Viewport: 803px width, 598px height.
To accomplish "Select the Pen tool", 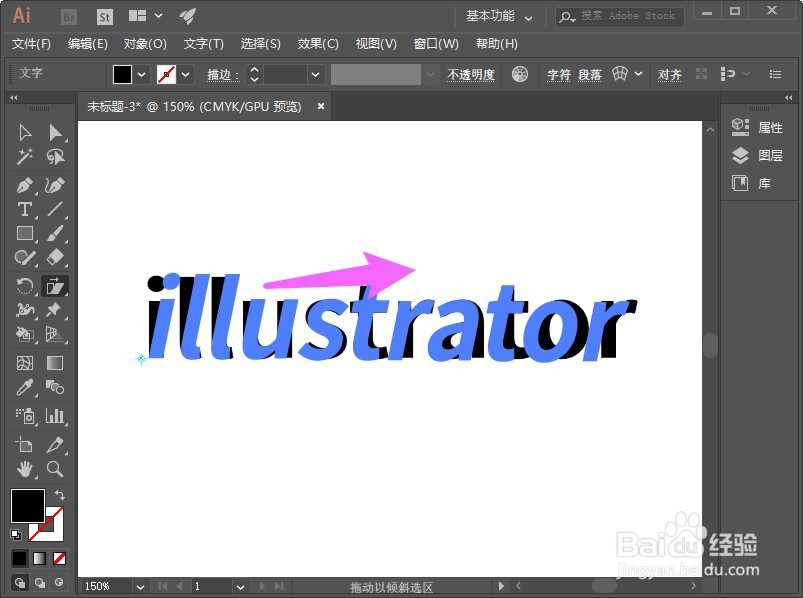I will pyautogui.click(x=25, y=186).
